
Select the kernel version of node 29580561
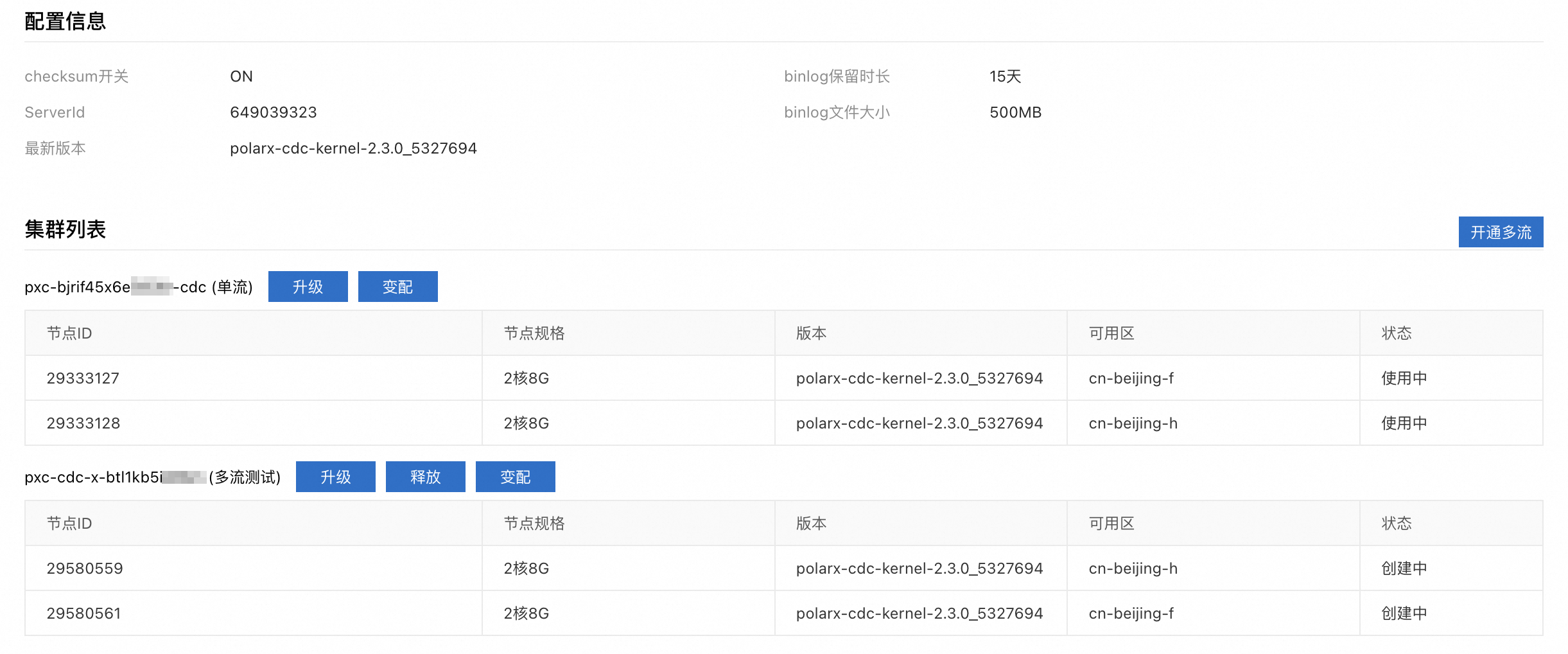tap(919, 614)
